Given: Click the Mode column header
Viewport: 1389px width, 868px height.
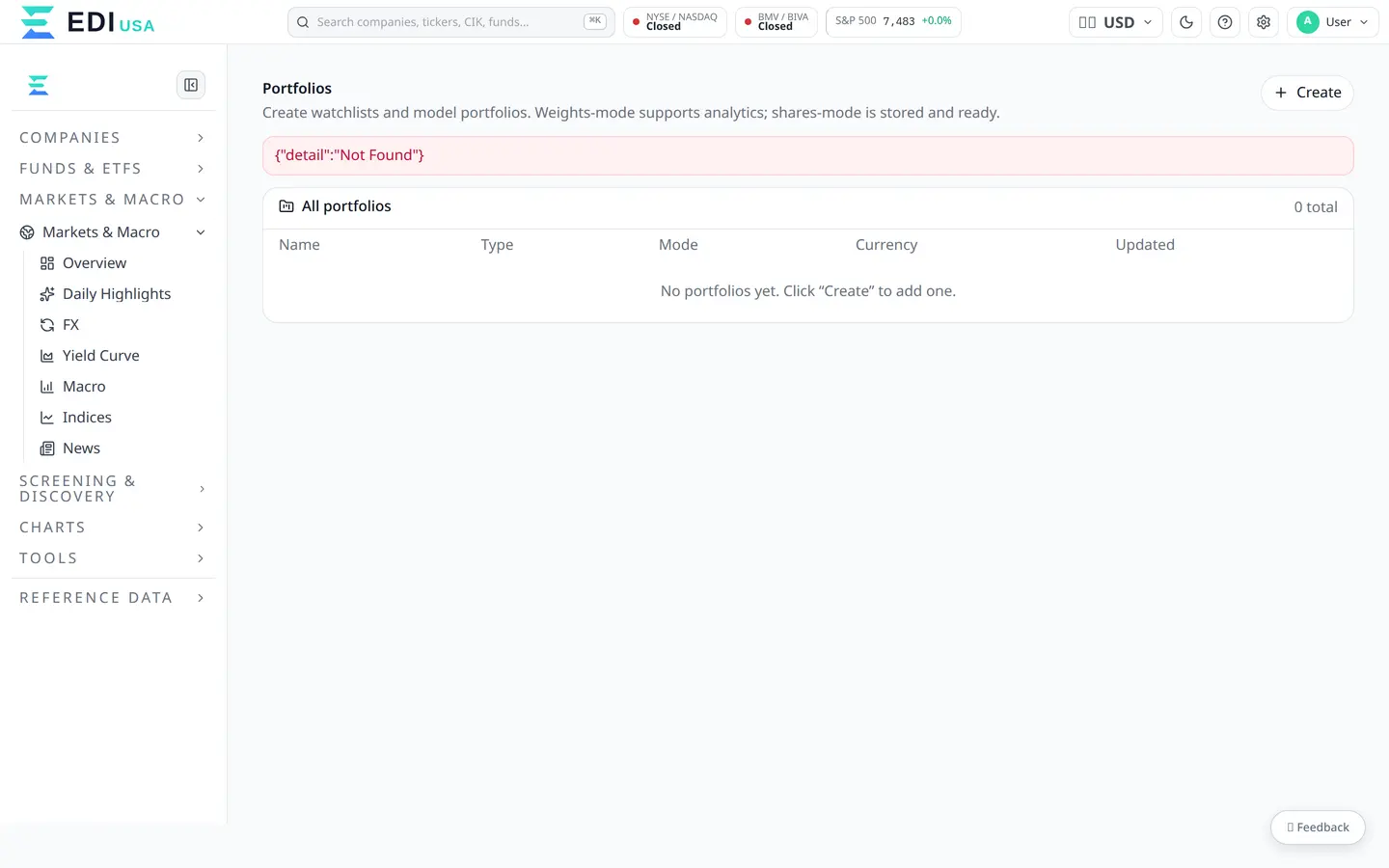Looking at the screenshot, I should point(678,245).
